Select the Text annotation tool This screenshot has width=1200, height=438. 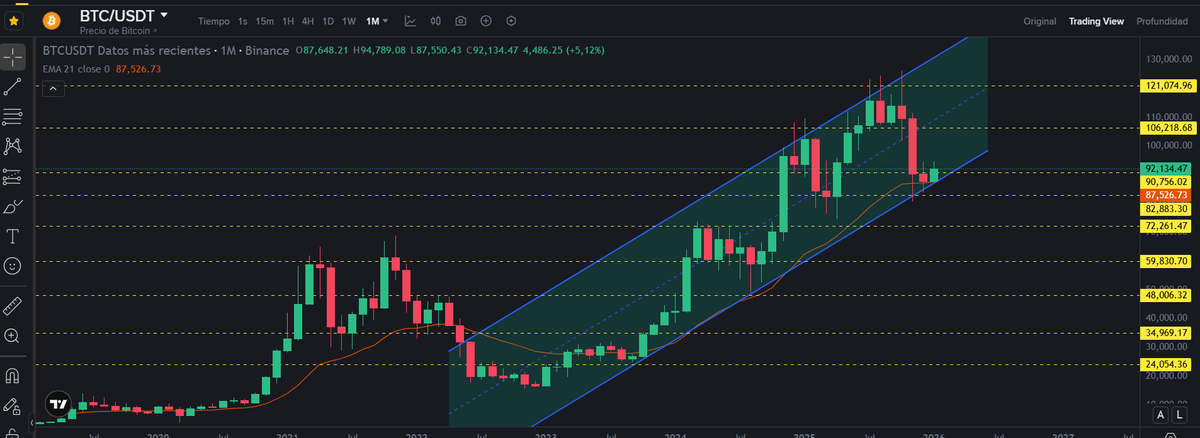(x=13, y=237)
